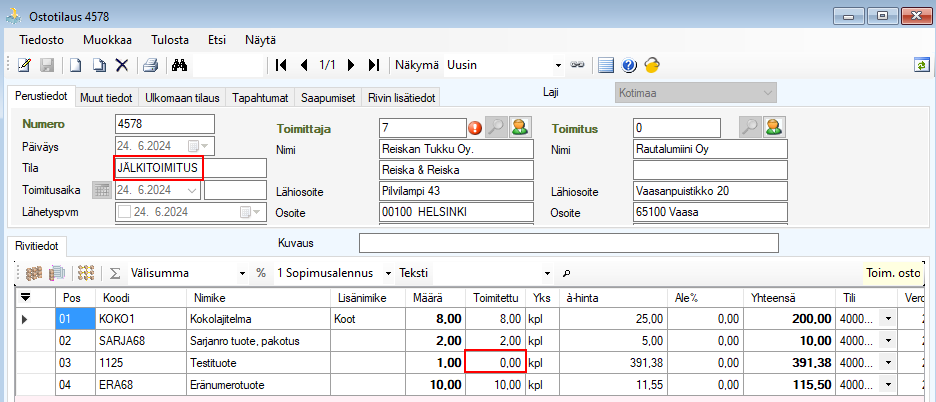936x402 pixels.
Task: Click the printer icon
Action: pyautogui.click(x=149, y=65)
